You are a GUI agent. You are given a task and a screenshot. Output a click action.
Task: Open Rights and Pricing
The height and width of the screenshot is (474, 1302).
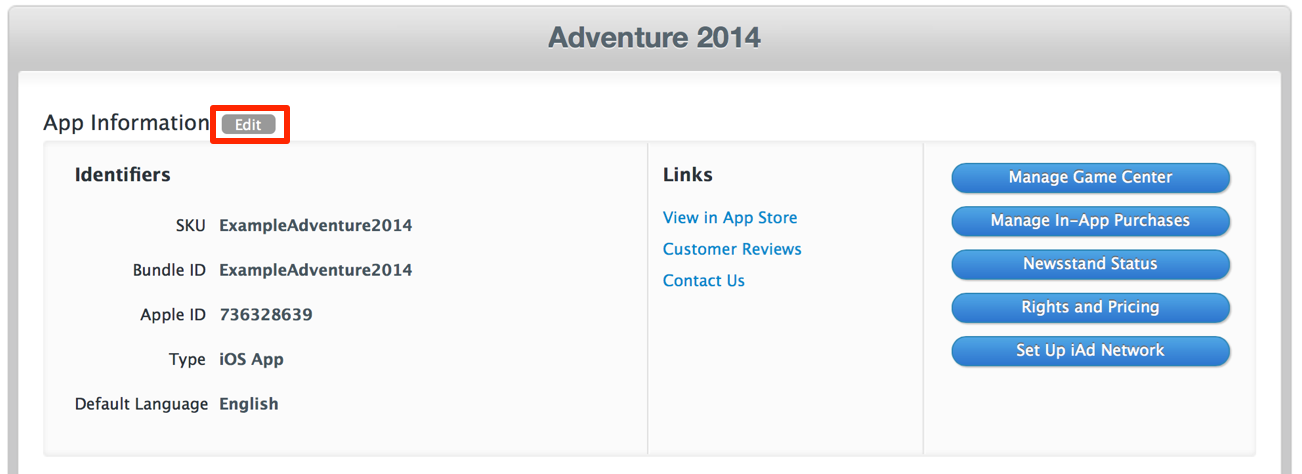tap(1090, 308)
